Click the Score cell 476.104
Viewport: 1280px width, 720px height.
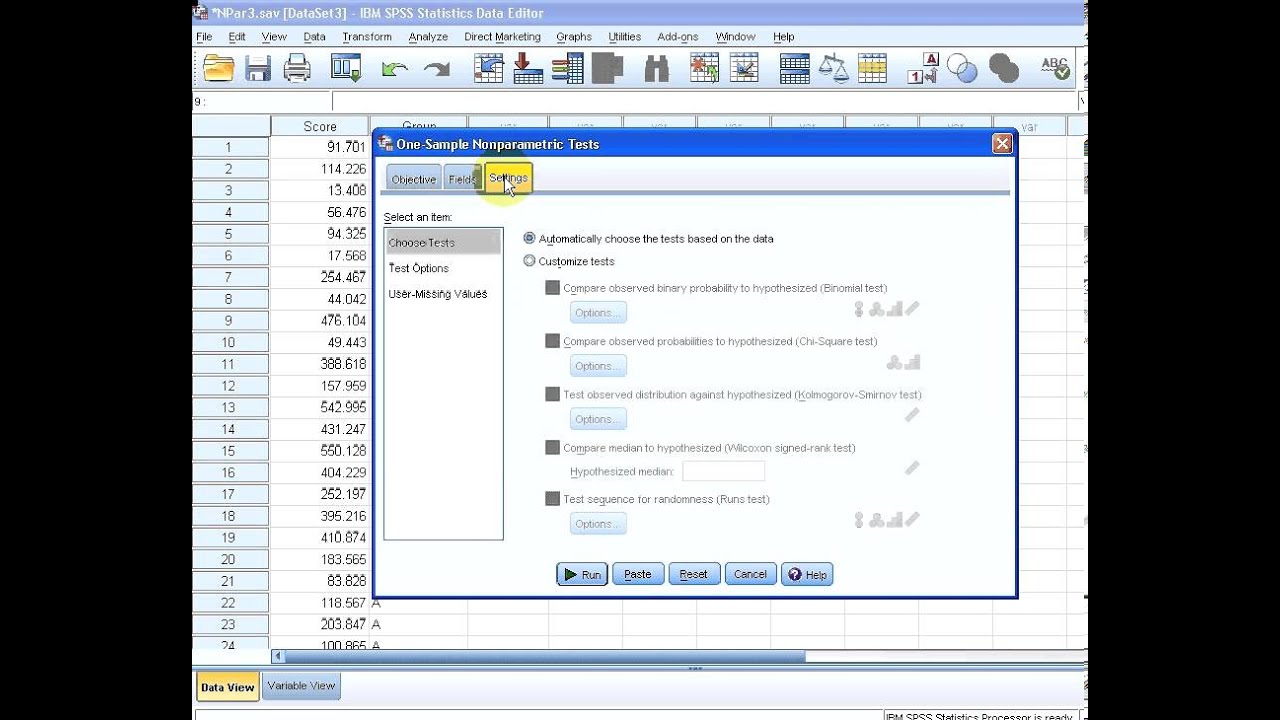point(320,320)
